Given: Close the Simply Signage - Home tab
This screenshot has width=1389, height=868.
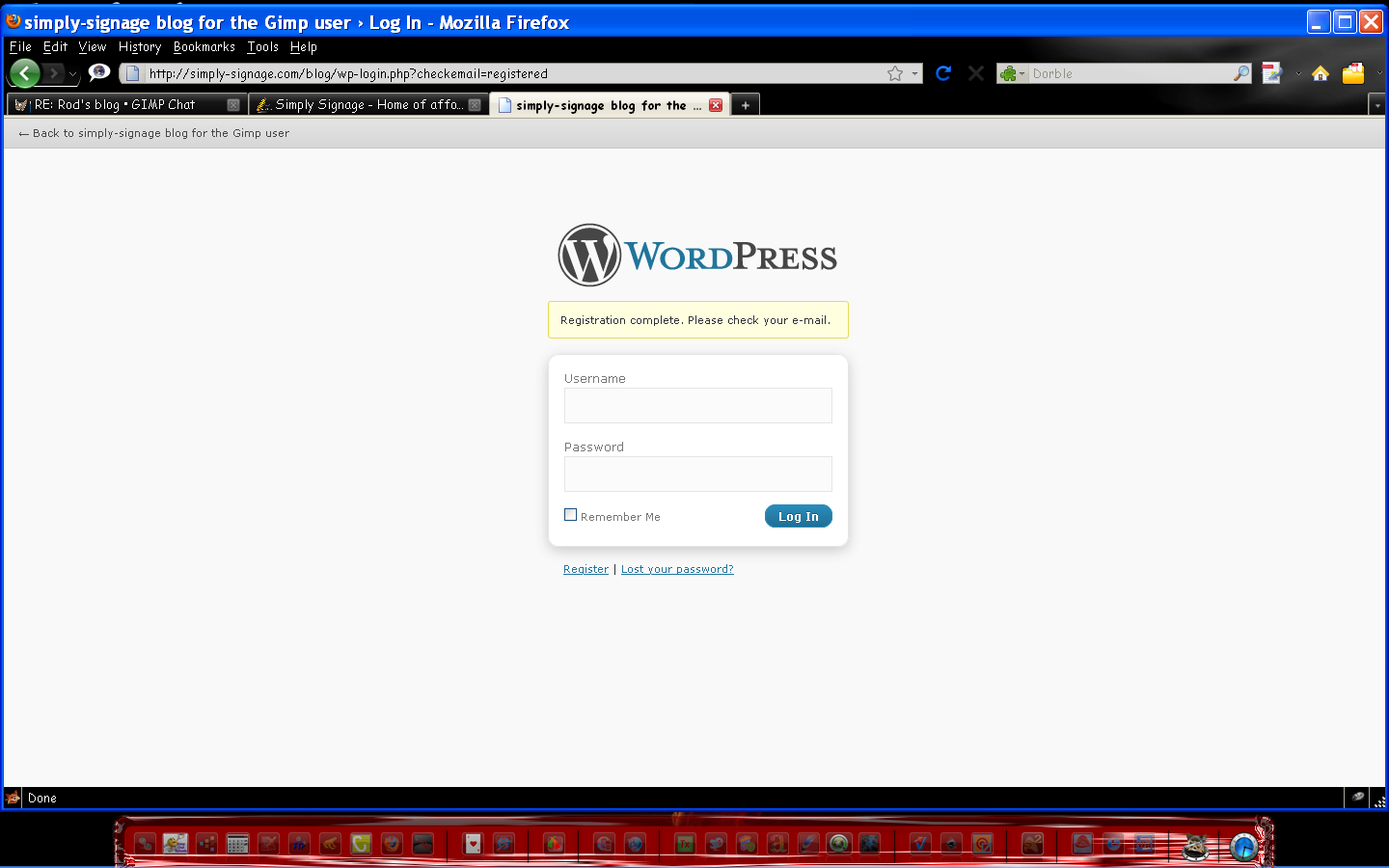Looking at the screenshot, I should point(475,105).
